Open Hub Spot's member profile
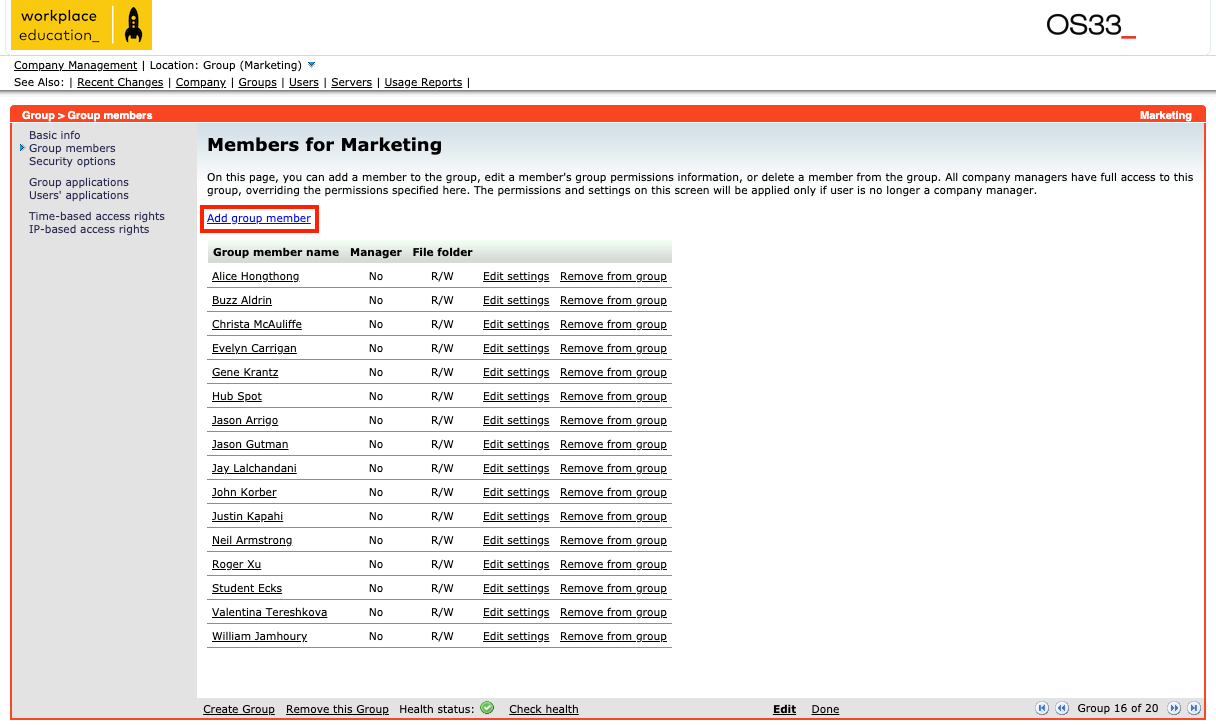The width and height of the screenshot is (1216, 725). tap(237, 396)
